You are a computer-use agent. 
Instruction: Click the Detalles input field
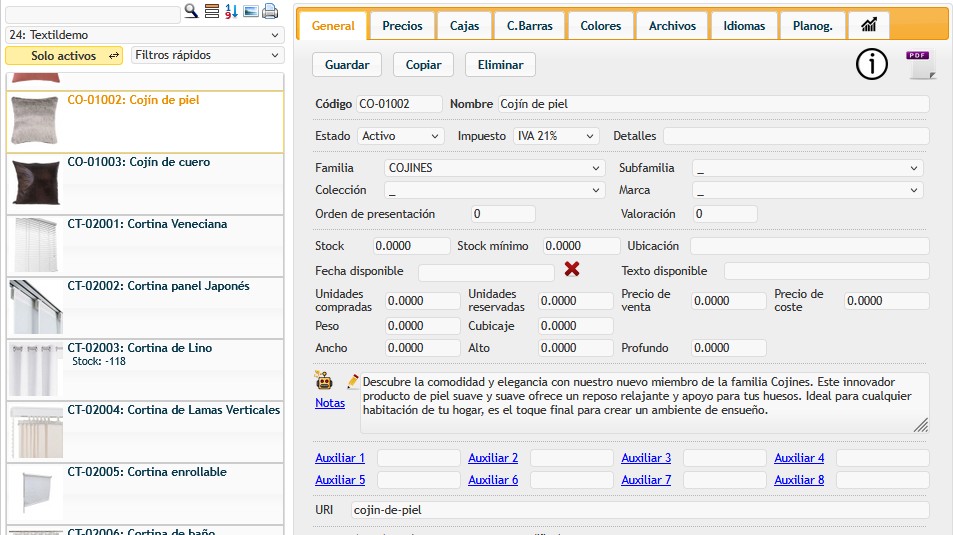pos(796,136)
